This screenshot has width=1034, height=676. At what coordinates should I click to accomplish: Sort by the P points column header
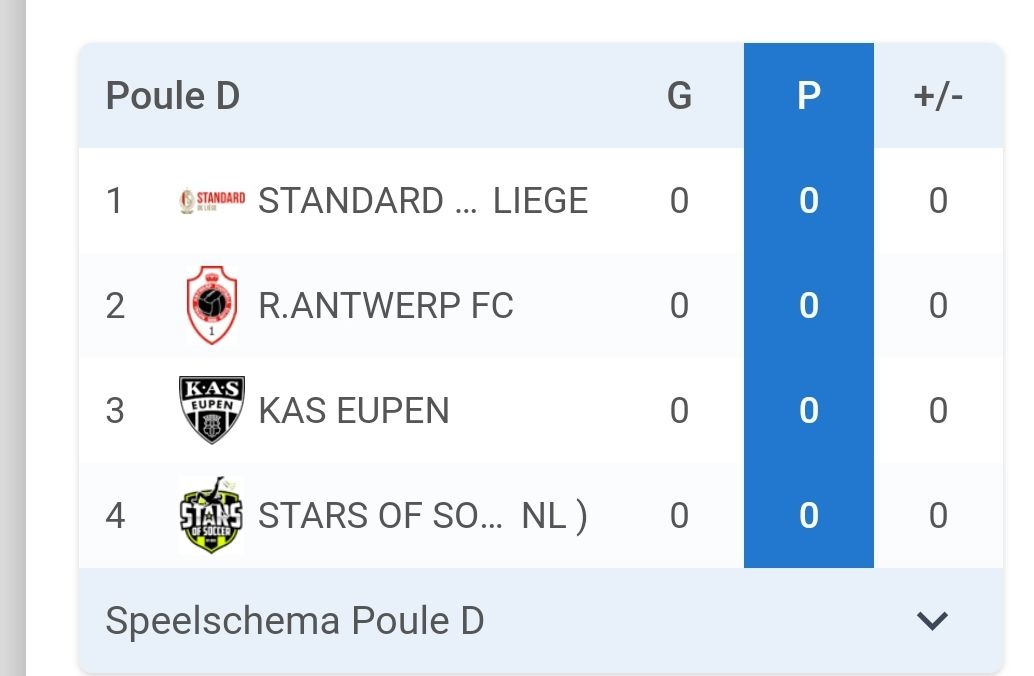pyautogui.click(x=808, y=96)
